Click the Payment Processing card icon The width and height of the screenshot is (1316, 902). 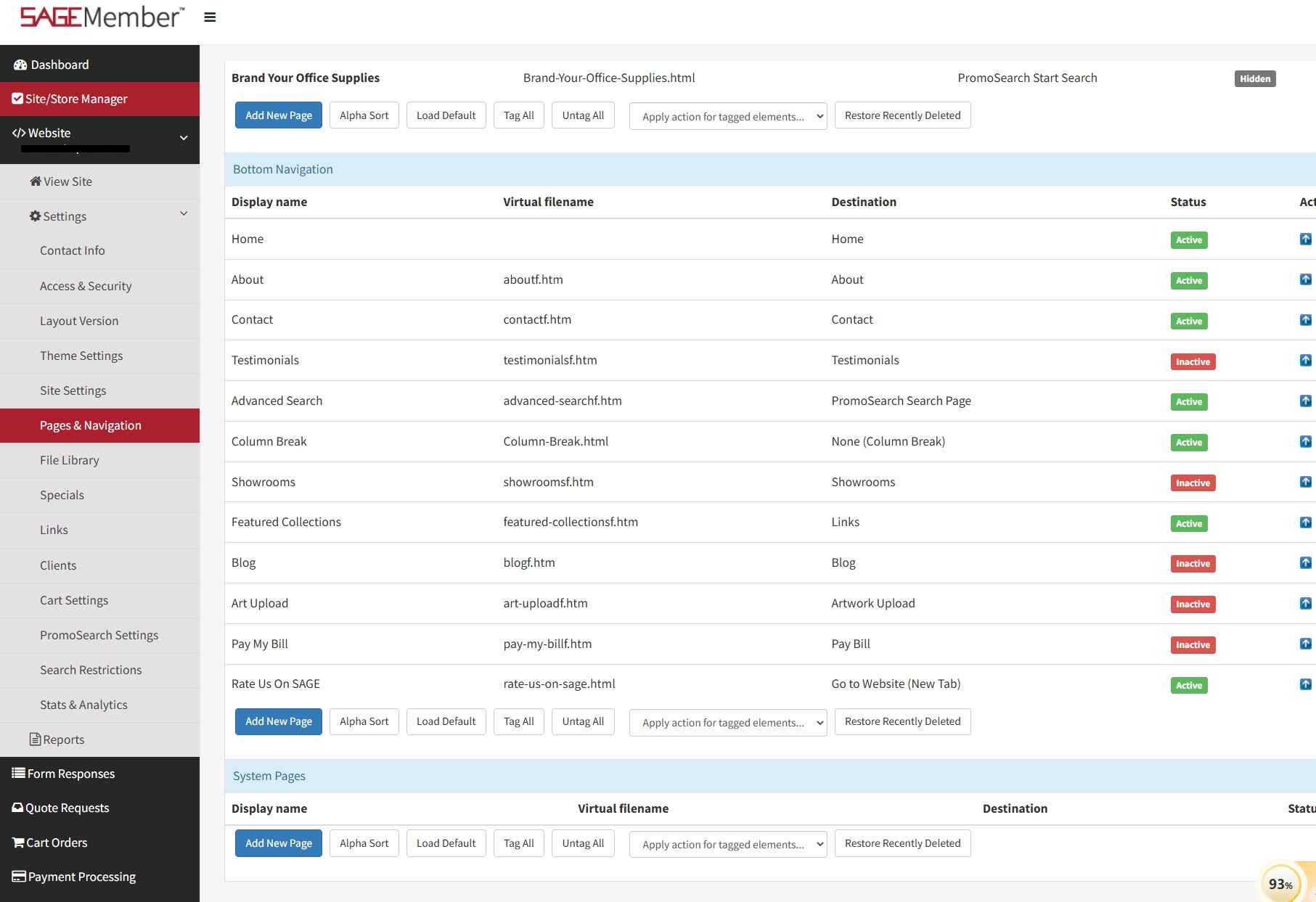[x=19, y=877]
